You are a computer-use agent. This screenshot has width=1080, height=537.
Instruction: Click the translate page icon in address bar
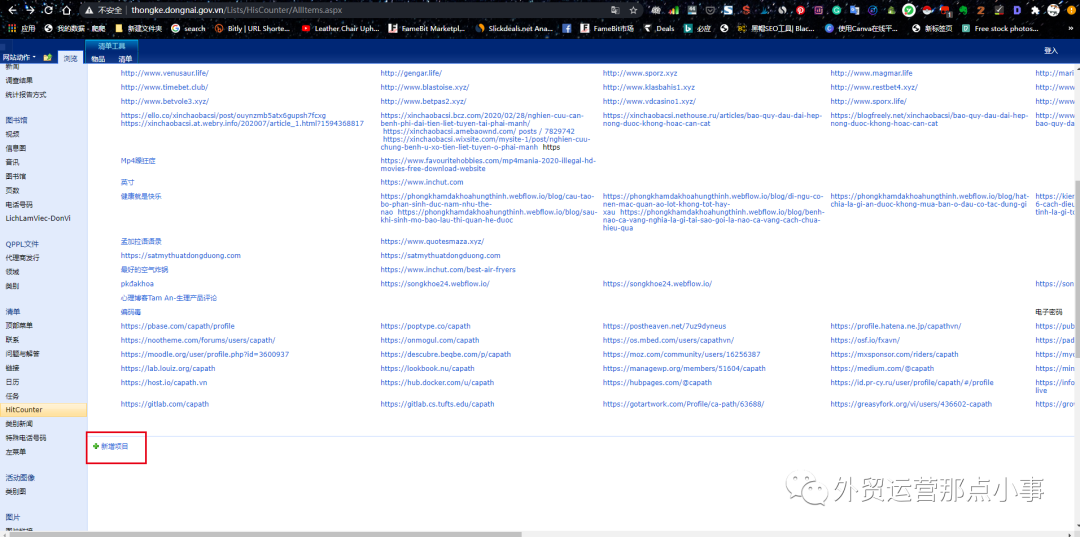point(615,10)
